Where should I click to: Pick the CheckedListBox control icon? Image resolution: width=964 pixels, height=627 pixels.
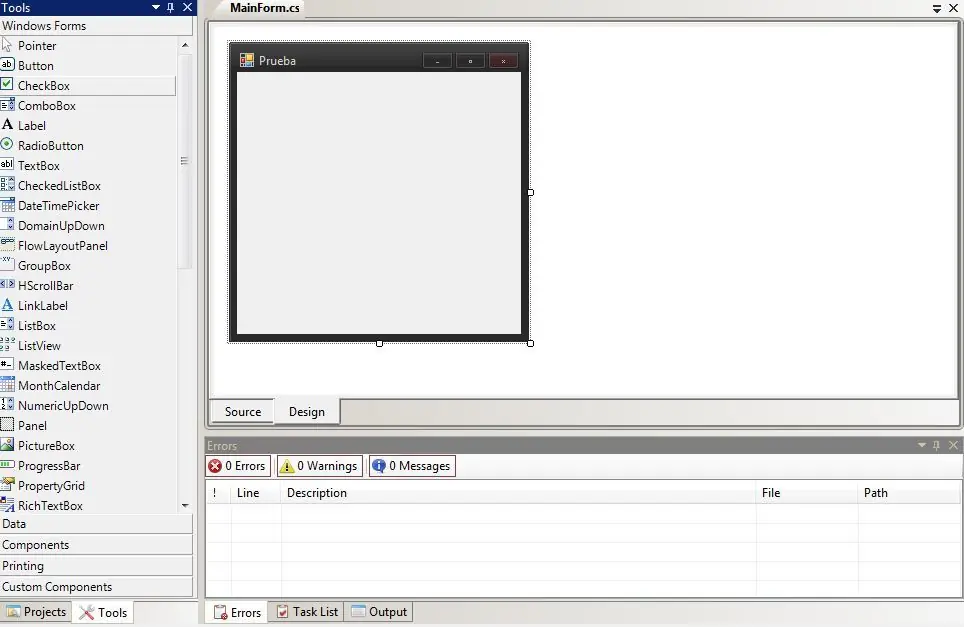pos(7,184)
